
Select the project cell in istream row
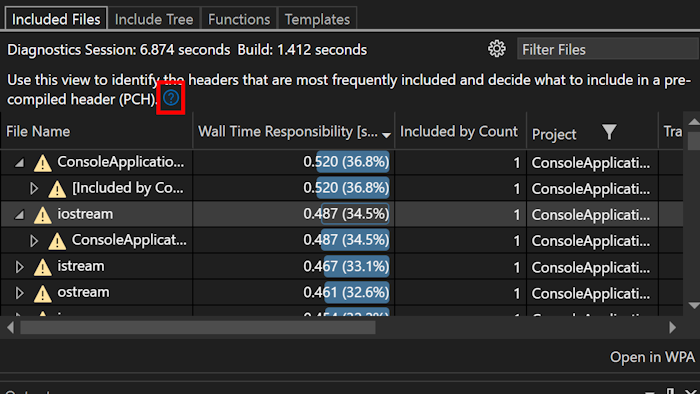592,267
